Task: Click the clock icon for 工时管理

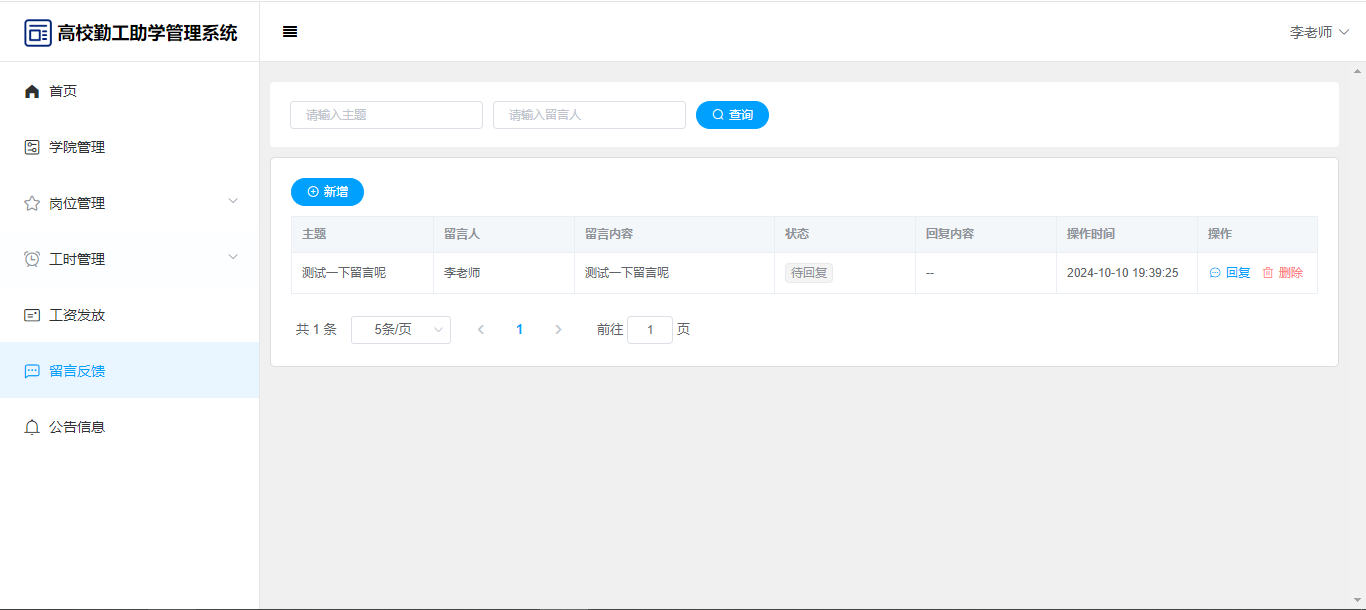Action: coord(32,259)
